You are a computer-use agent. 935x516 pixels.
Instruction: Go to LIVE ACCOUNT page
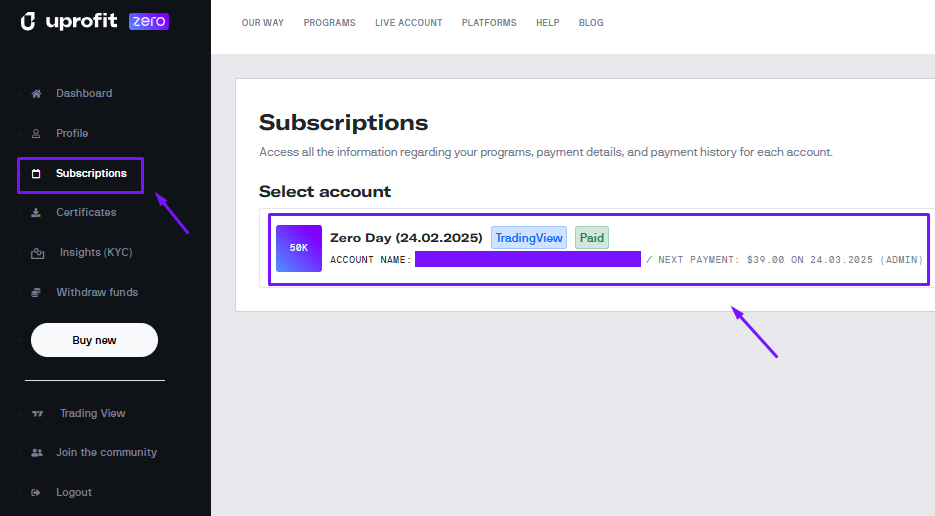pos(409,23)
